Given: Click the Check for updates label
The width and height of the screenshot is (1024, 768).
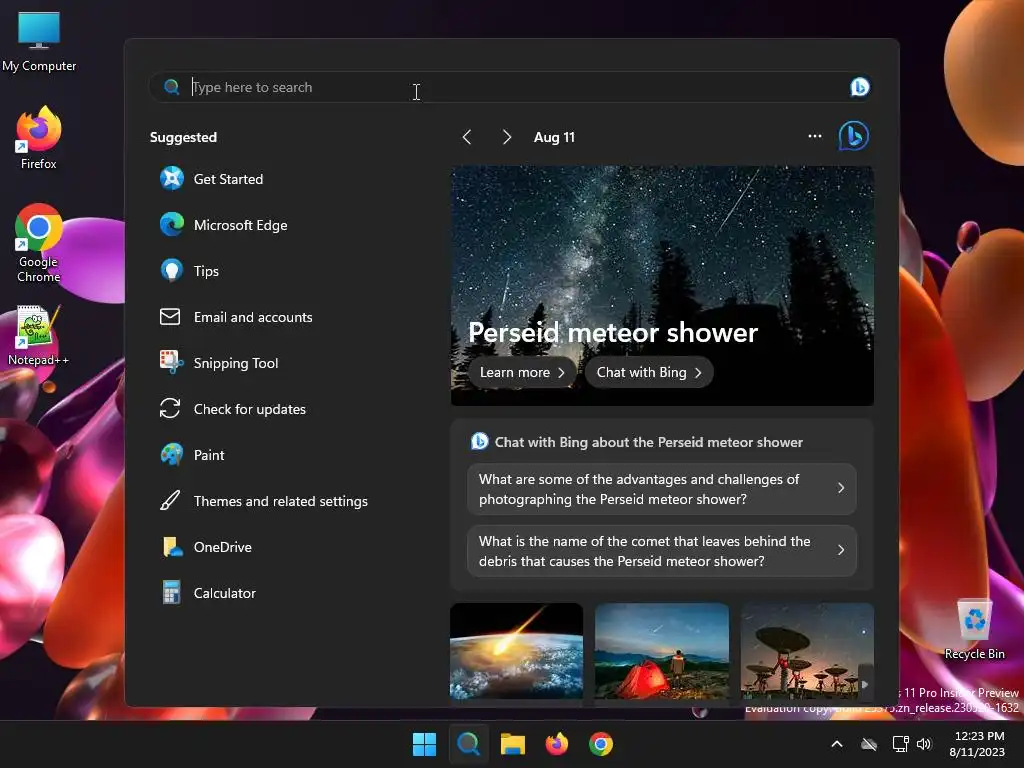Looking at the screenshot, I should (249, 409).
